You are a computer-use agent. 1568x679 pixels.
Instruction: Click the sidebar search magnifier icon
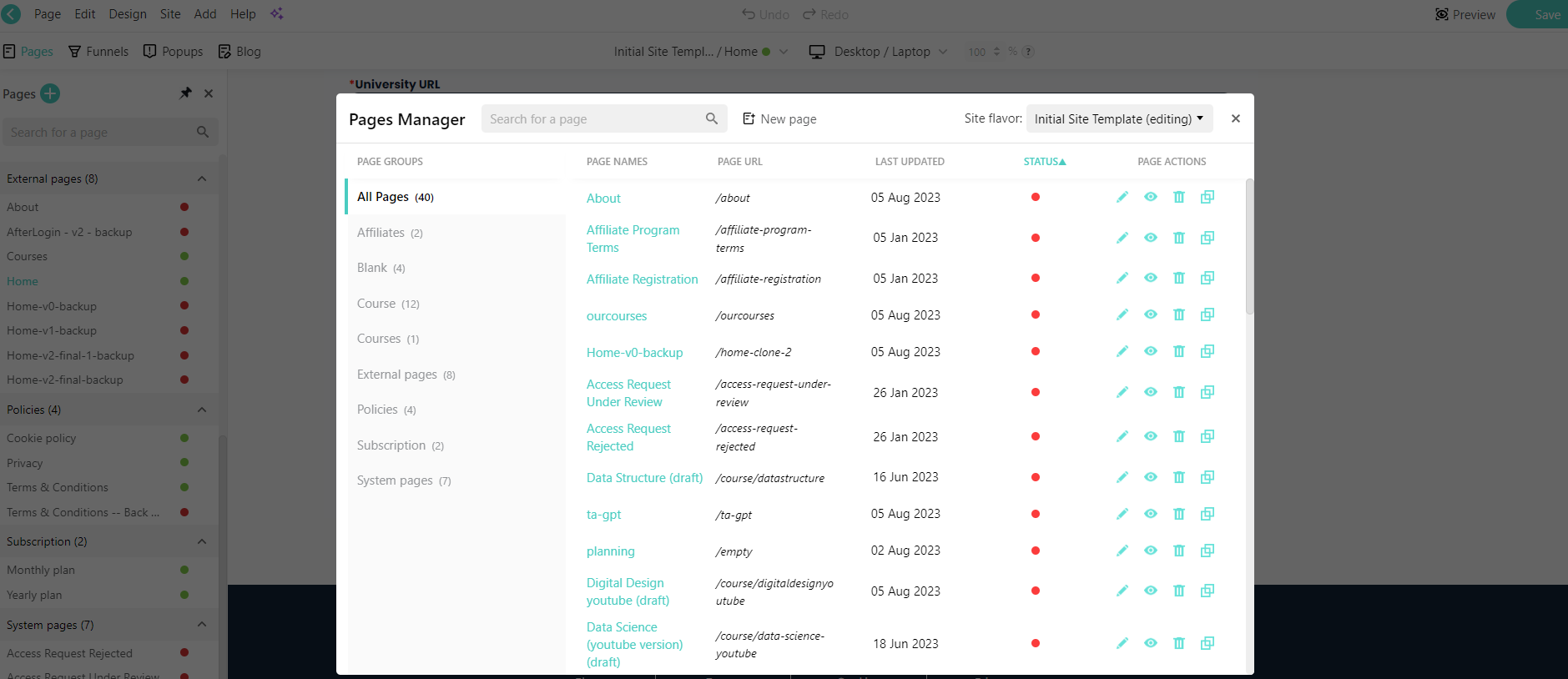(x=203, y=132)
